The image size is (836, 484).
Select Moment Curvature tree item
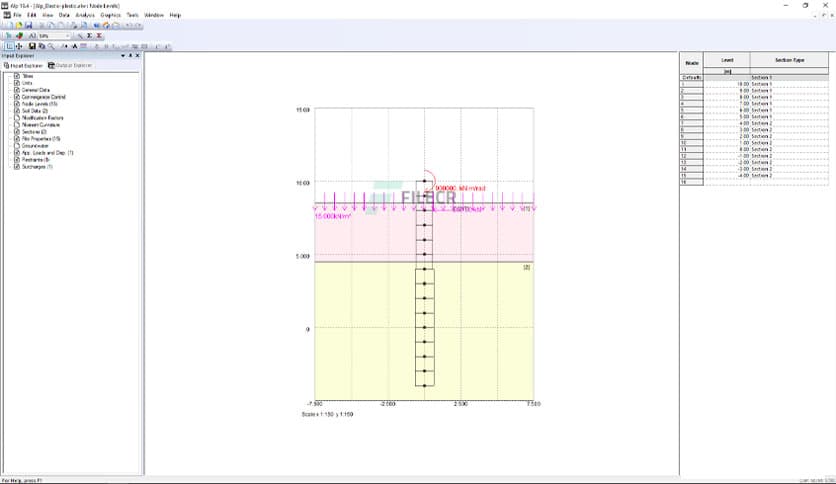coord(41,125)
